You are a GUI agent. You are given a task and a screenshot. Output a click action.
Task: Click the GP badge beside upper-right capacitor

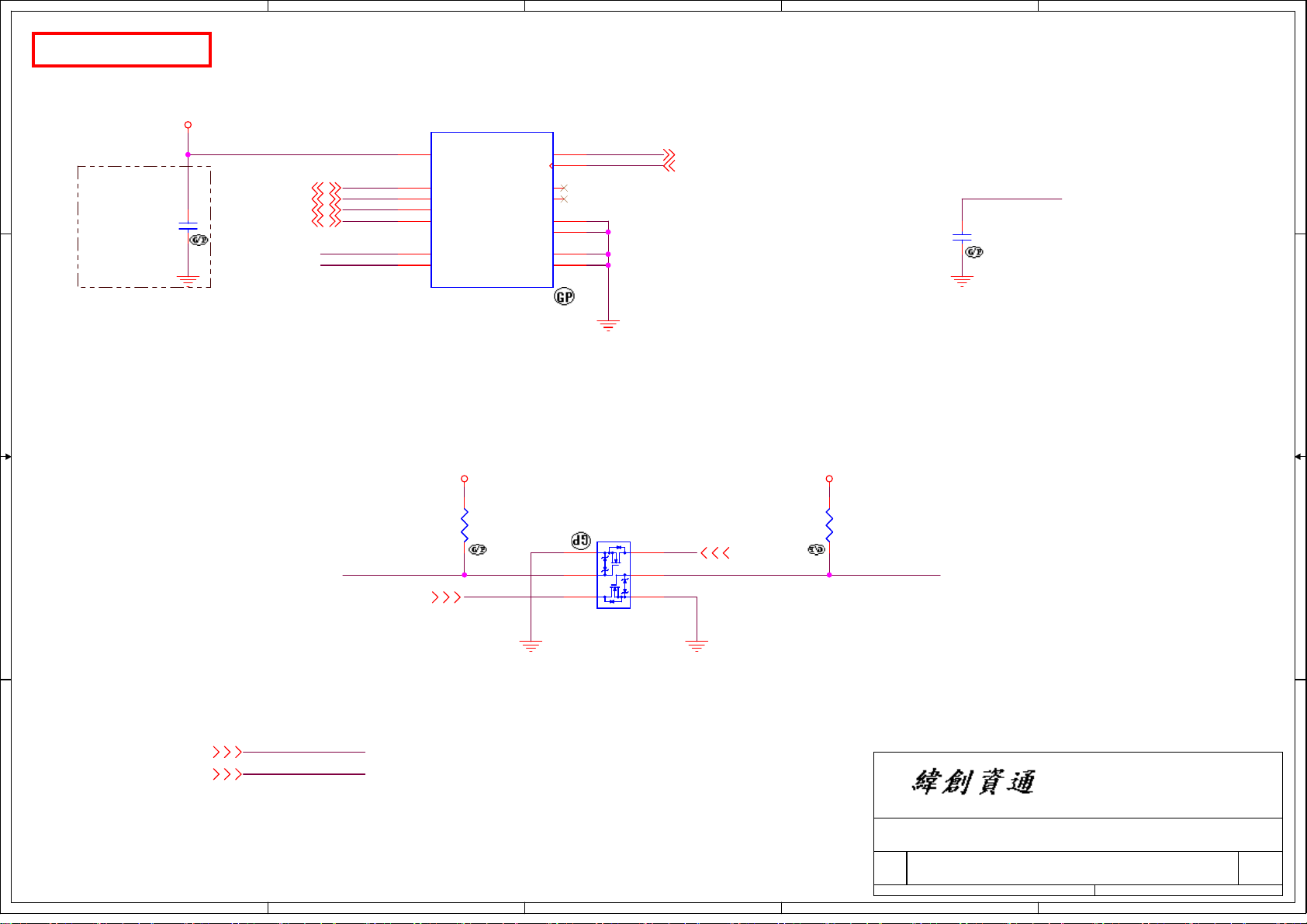pos(973,251)
